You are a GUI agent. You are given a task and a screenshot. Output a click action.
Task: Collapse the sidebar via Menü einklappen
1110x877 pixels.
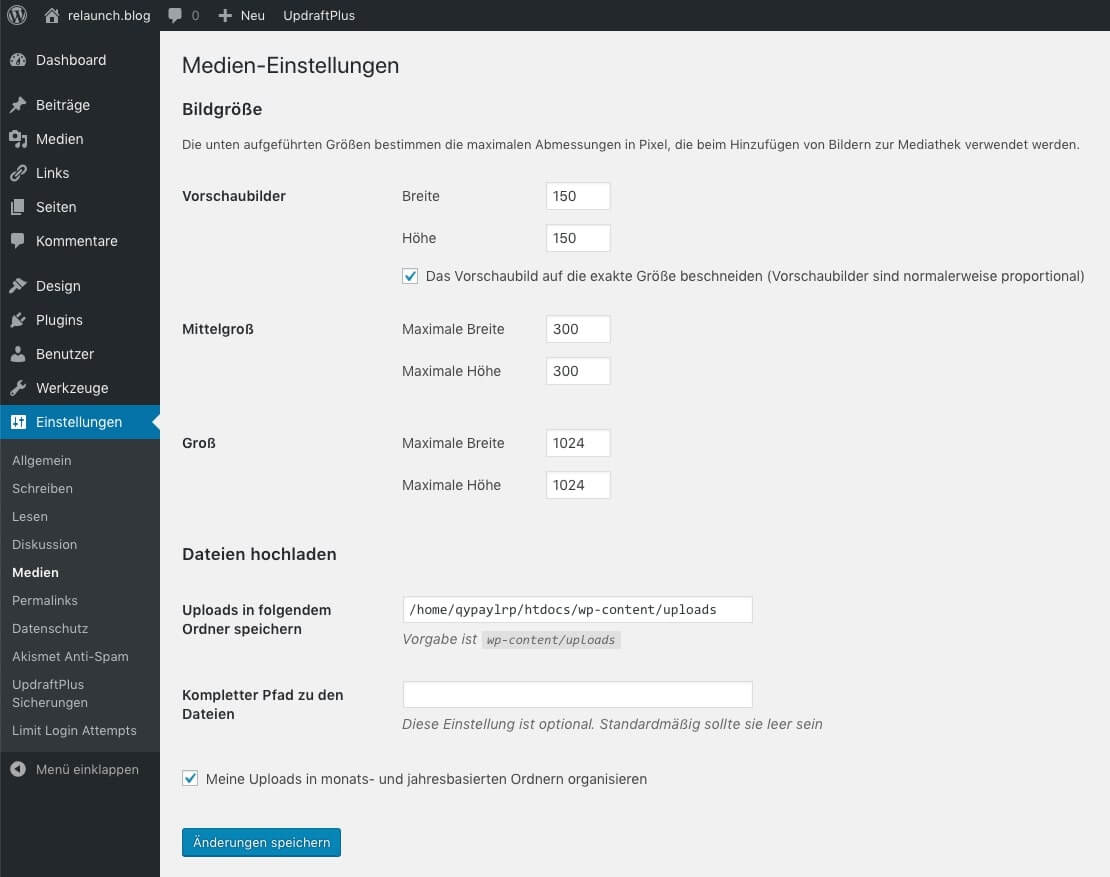pyautogui.click(x=72, y=769)
